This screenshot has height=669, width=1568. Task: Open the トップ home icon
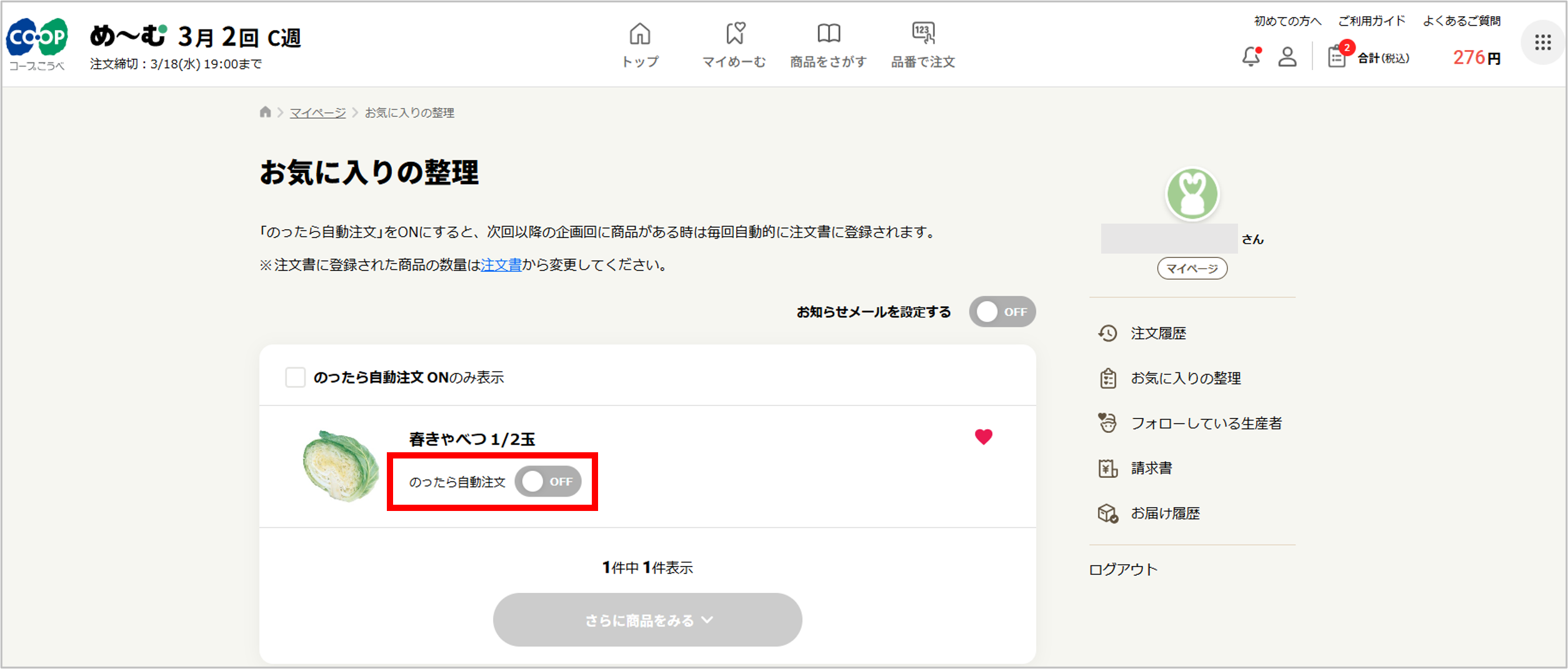tap(640, 34)
